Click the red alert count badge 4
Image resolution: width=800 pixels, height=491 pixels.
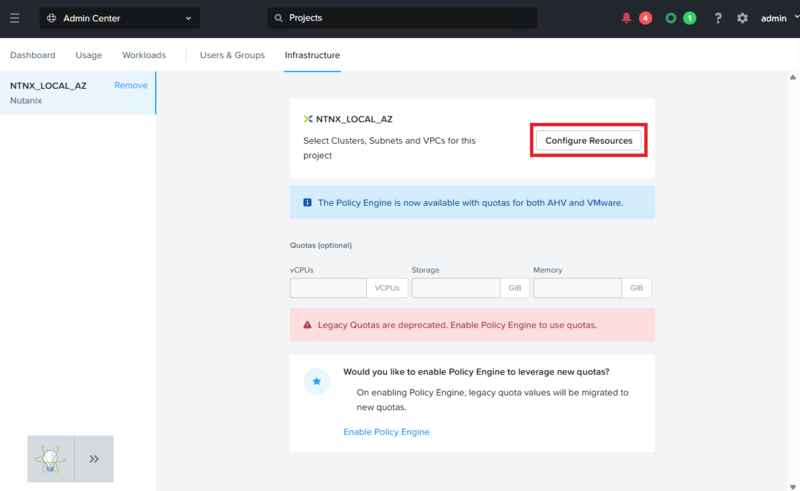pyautogui.click(x=645, y=18)
